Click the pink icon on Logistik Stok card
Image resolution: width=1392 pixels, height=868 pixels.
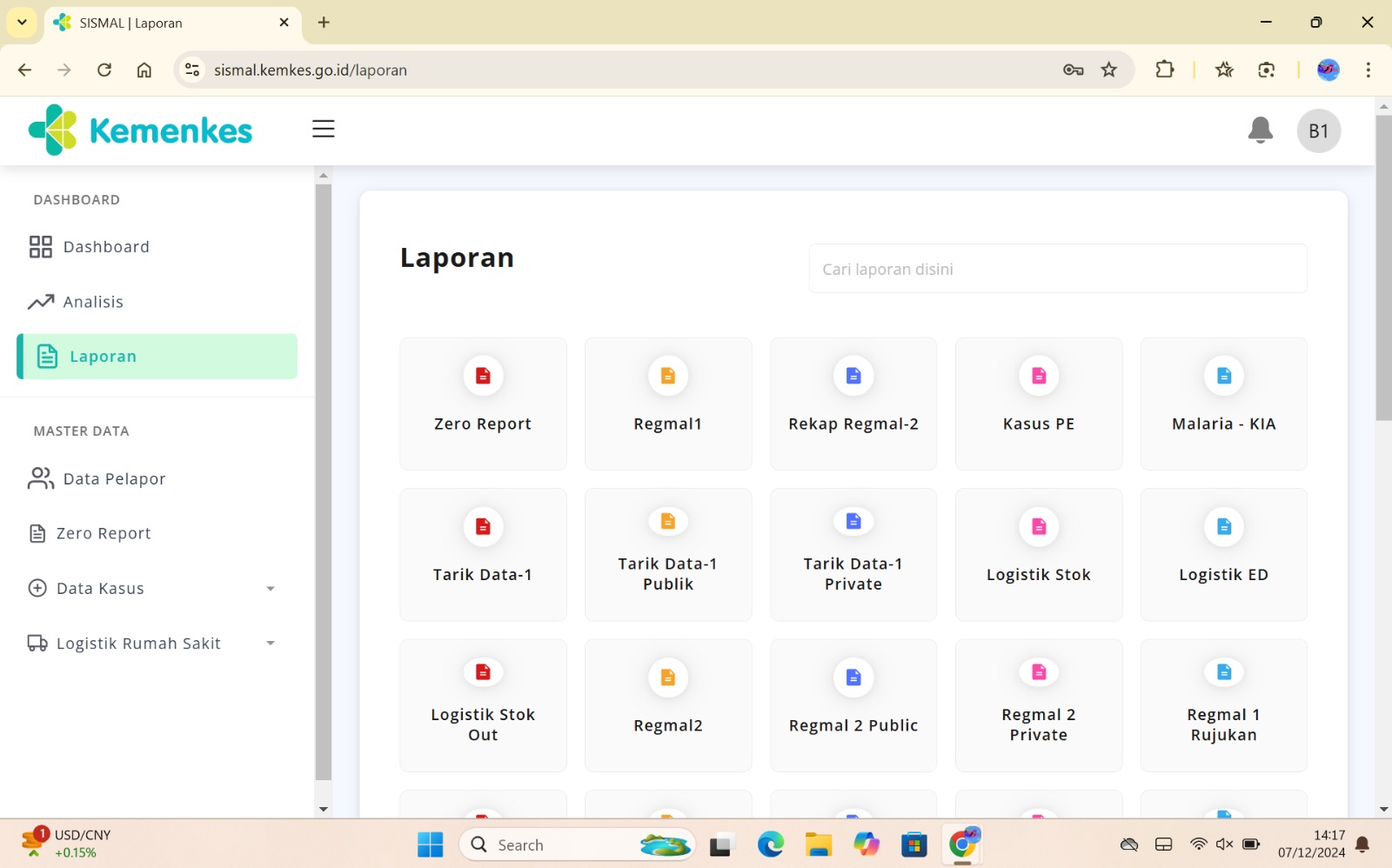pyautogui.click(x=1039, y=526)
